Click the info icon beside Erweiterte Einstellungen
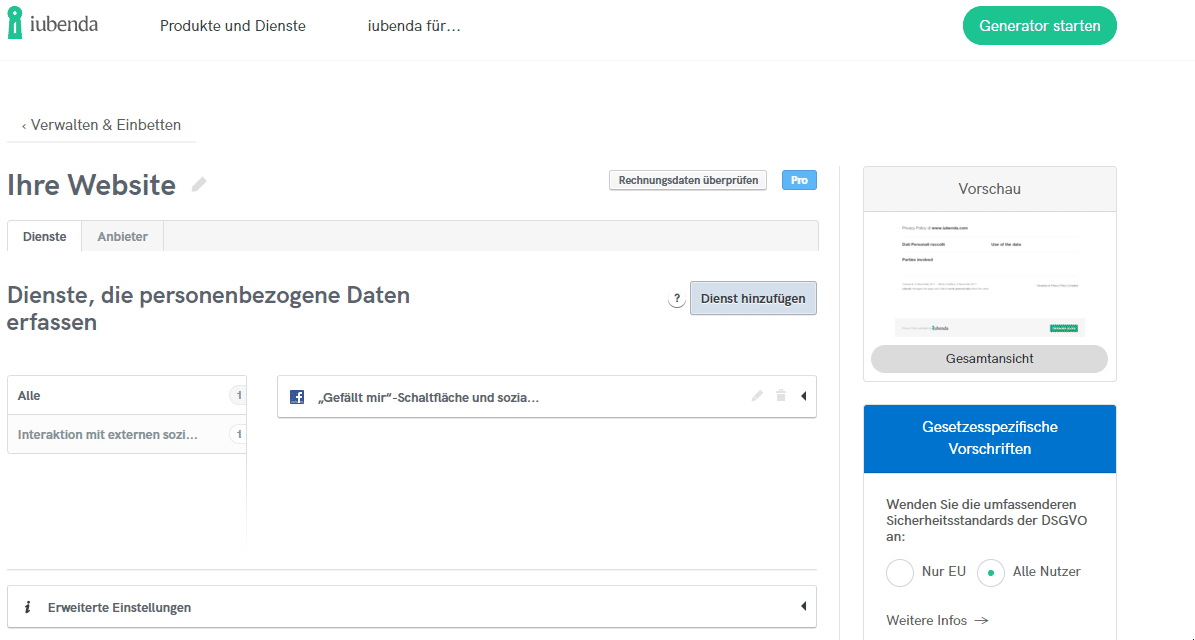Image resolution: width=1195 pixels, height=640 pixels. pos(28,607)
